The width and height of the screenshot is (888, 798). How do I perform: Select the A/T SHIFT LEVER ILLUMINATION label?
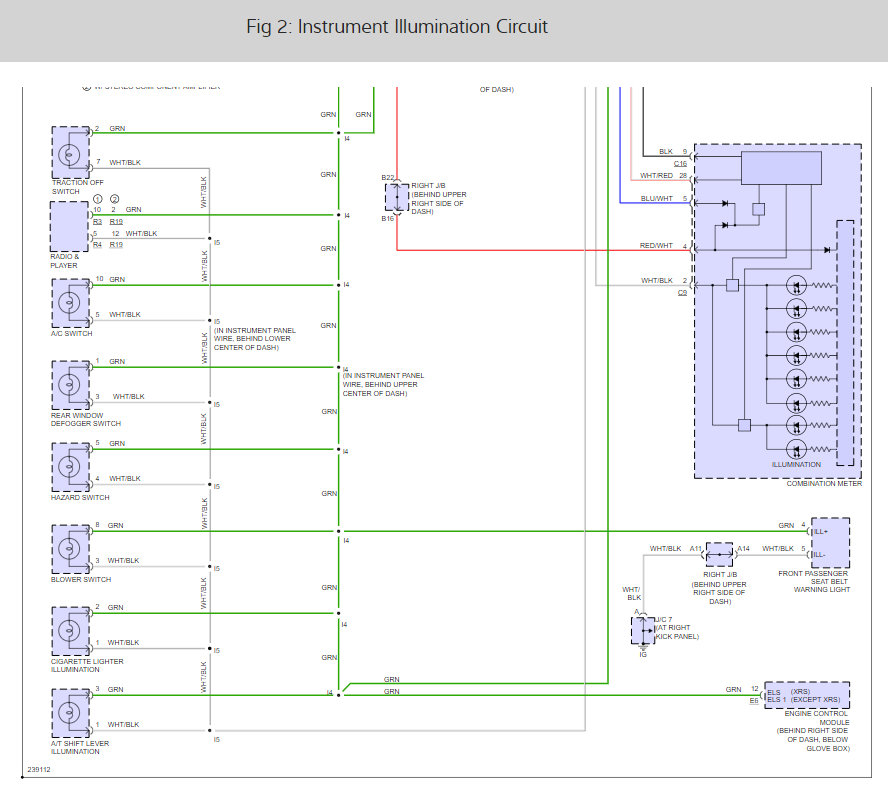(x=80, y=747)
